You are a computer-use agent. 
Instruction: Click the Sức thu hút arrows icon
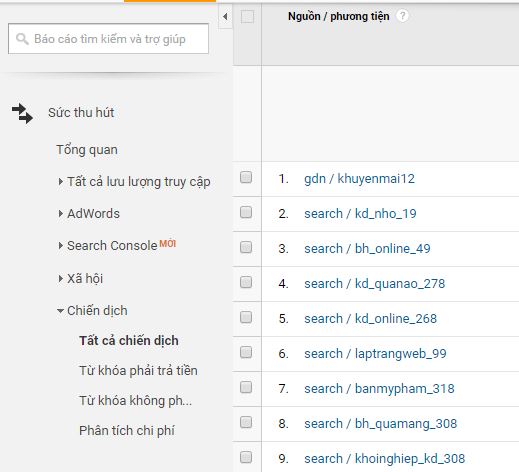(22, 113)
